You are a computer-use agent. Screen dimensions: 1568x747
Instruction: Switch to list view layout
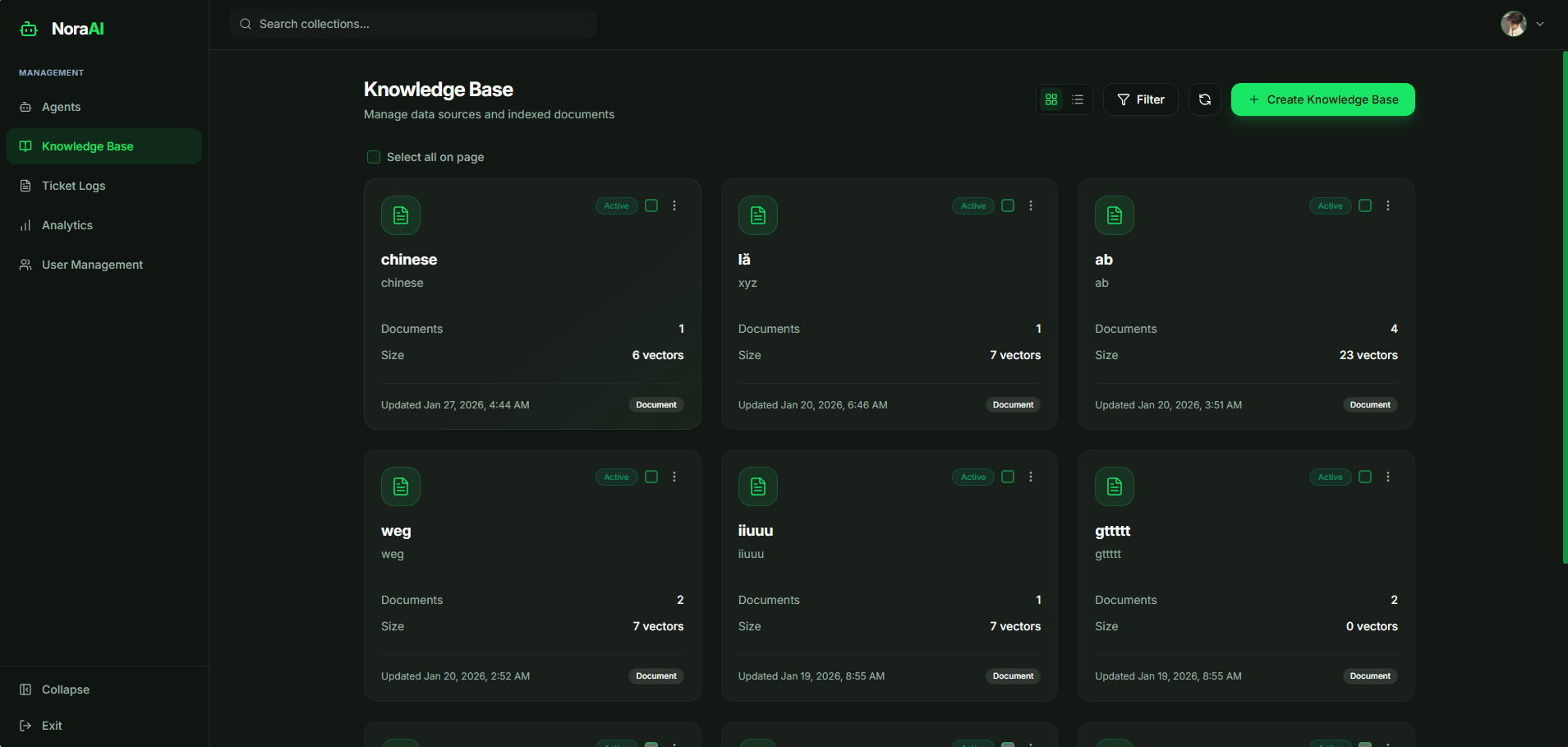(x=1078, y=99)
